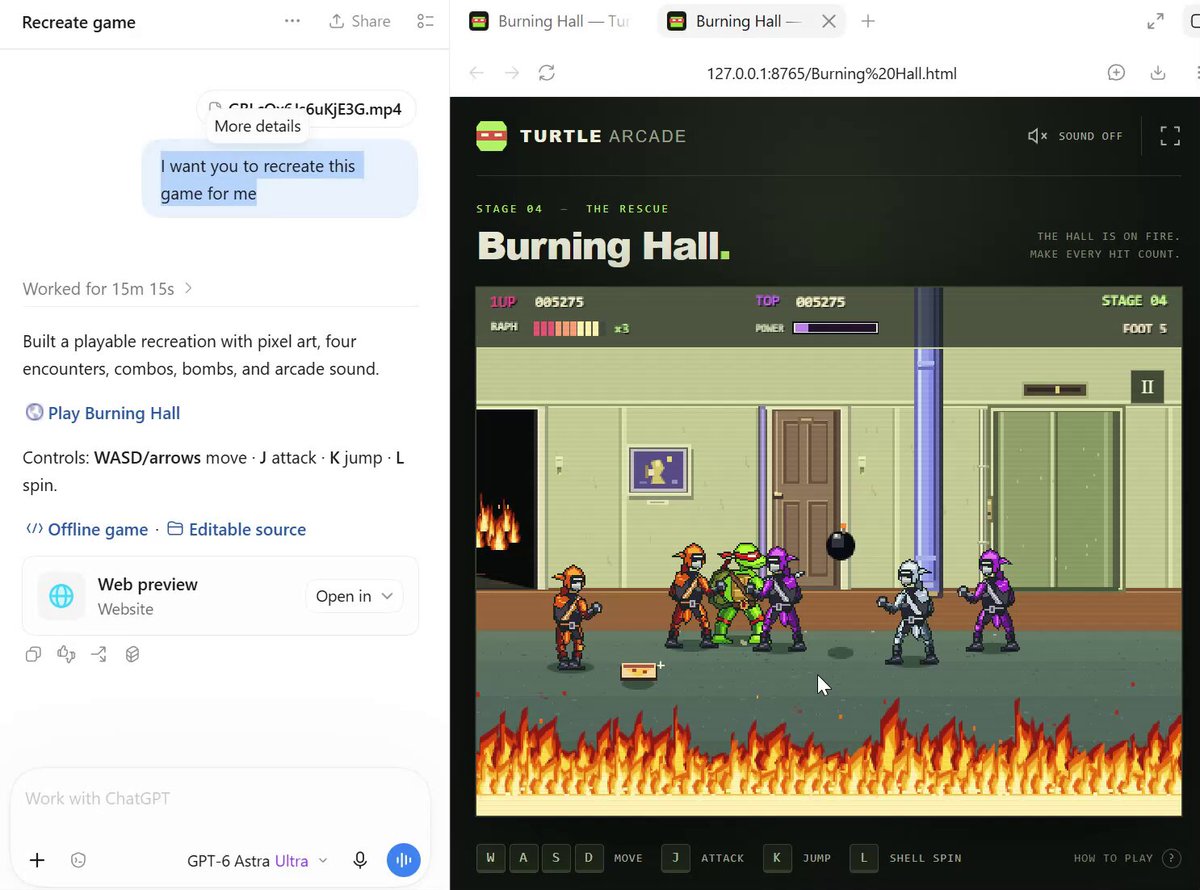Copy the response with the copy icon
Viewport: 1200px width, 890px height.
33,654
